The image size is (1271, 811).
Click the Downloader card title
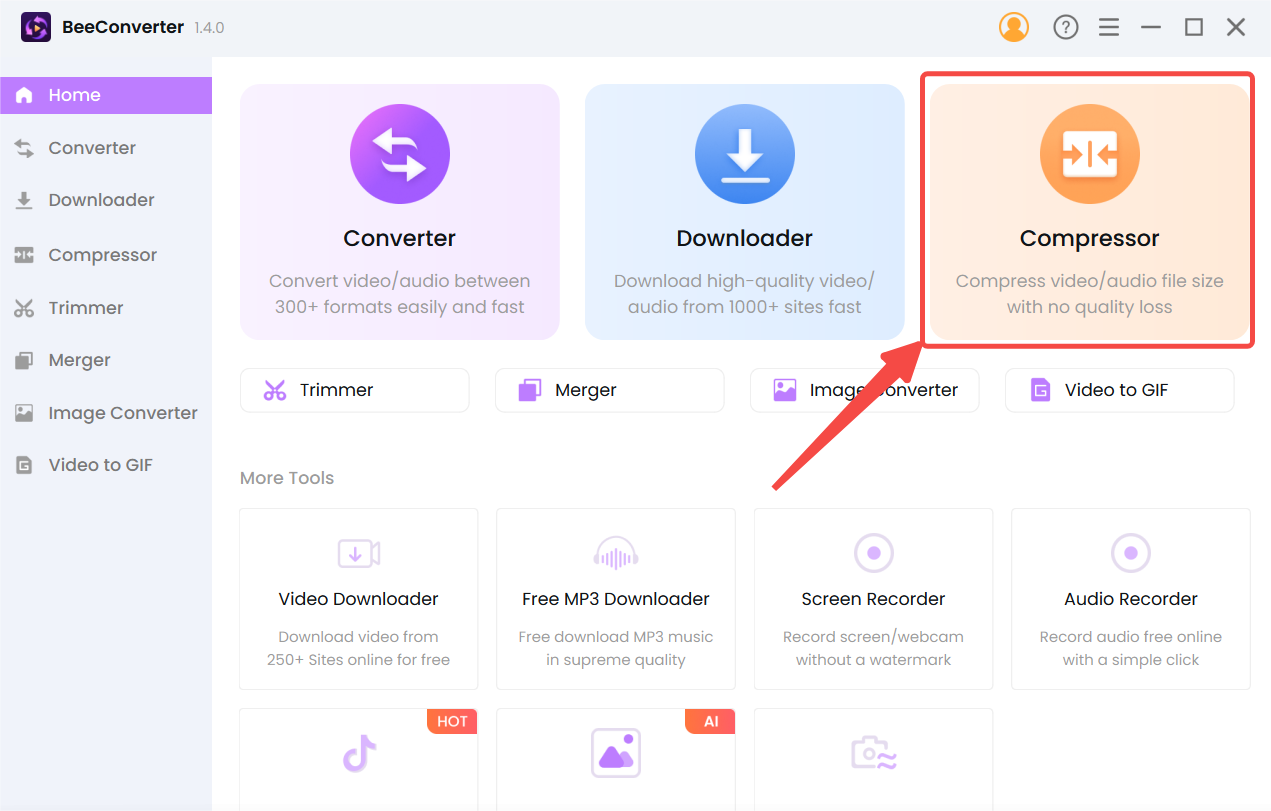(745, 238)
